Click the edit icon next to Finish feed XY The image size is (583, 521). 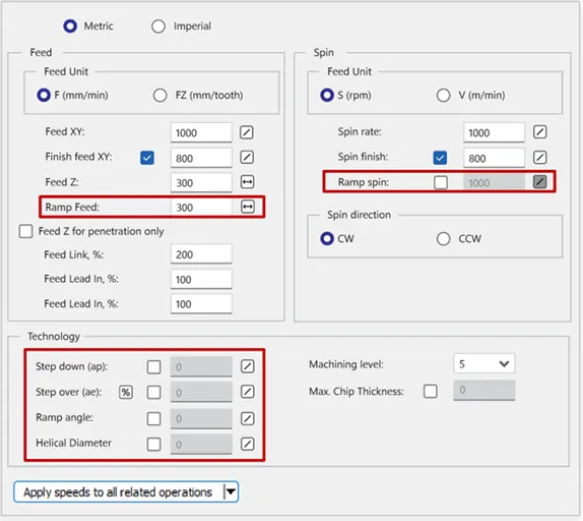coord(247,157)
